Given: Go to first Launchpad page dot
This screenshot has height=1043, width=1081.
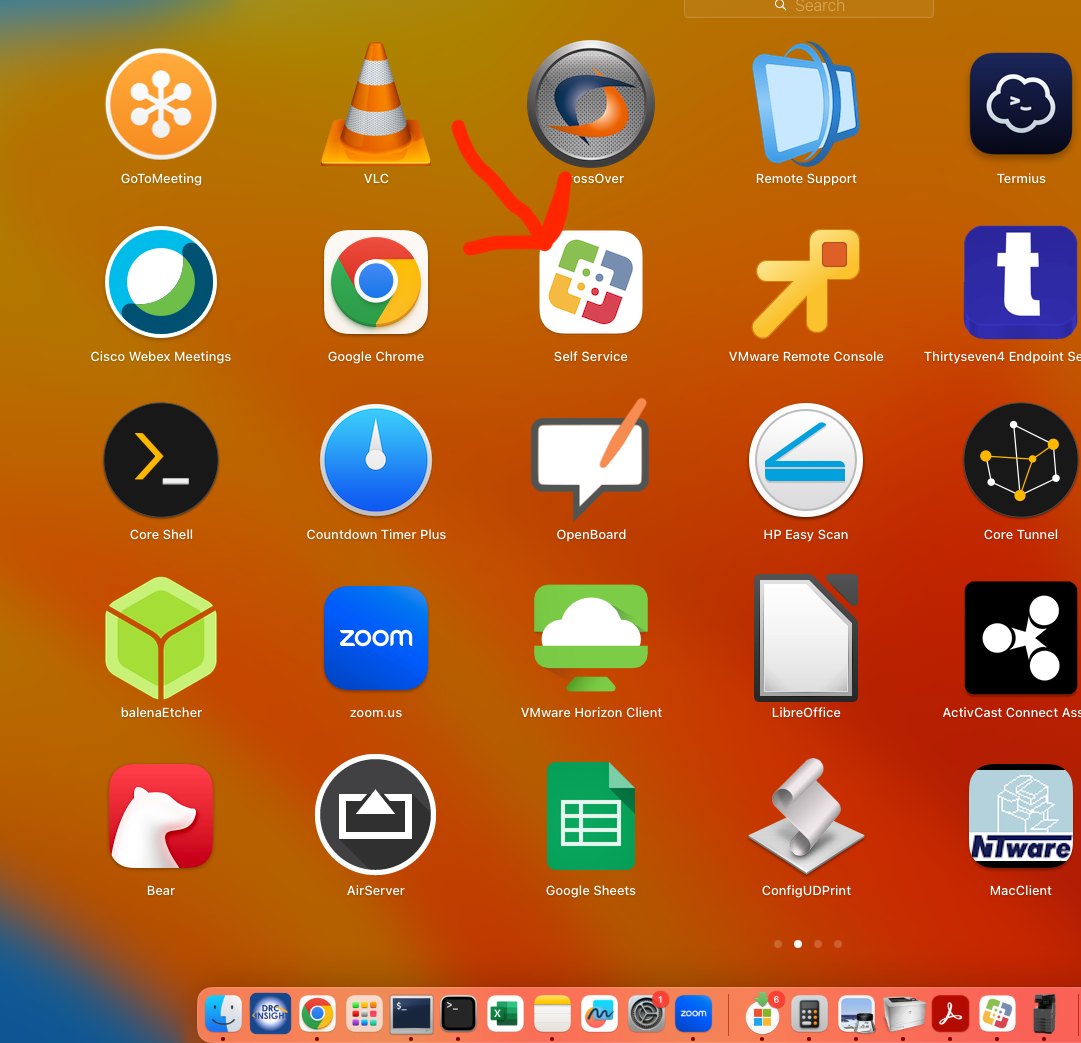Looking at the screenshot, I should click(x=778, y=944).
